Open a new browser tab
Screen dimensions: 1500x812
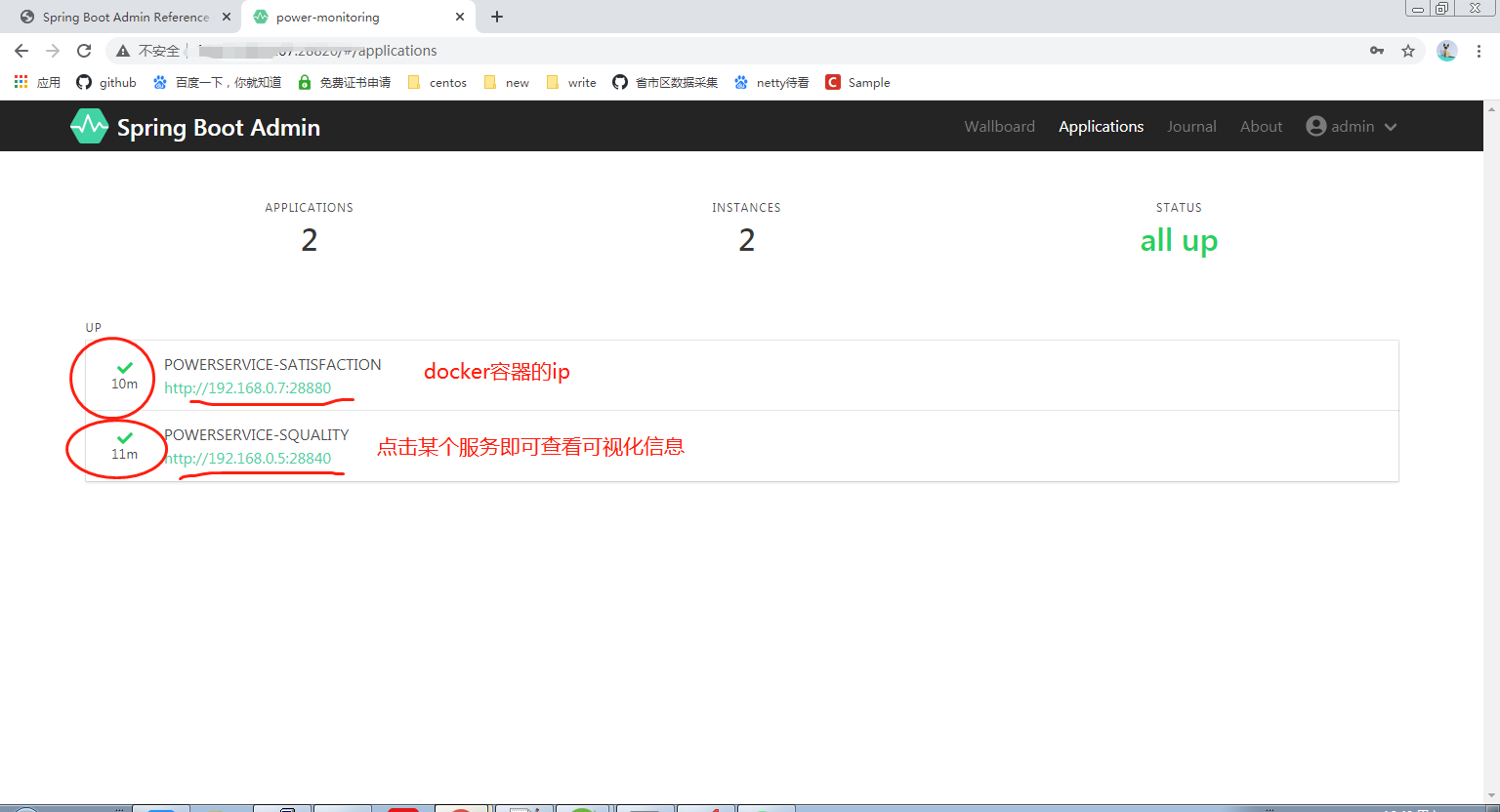[x=497, y=17]
